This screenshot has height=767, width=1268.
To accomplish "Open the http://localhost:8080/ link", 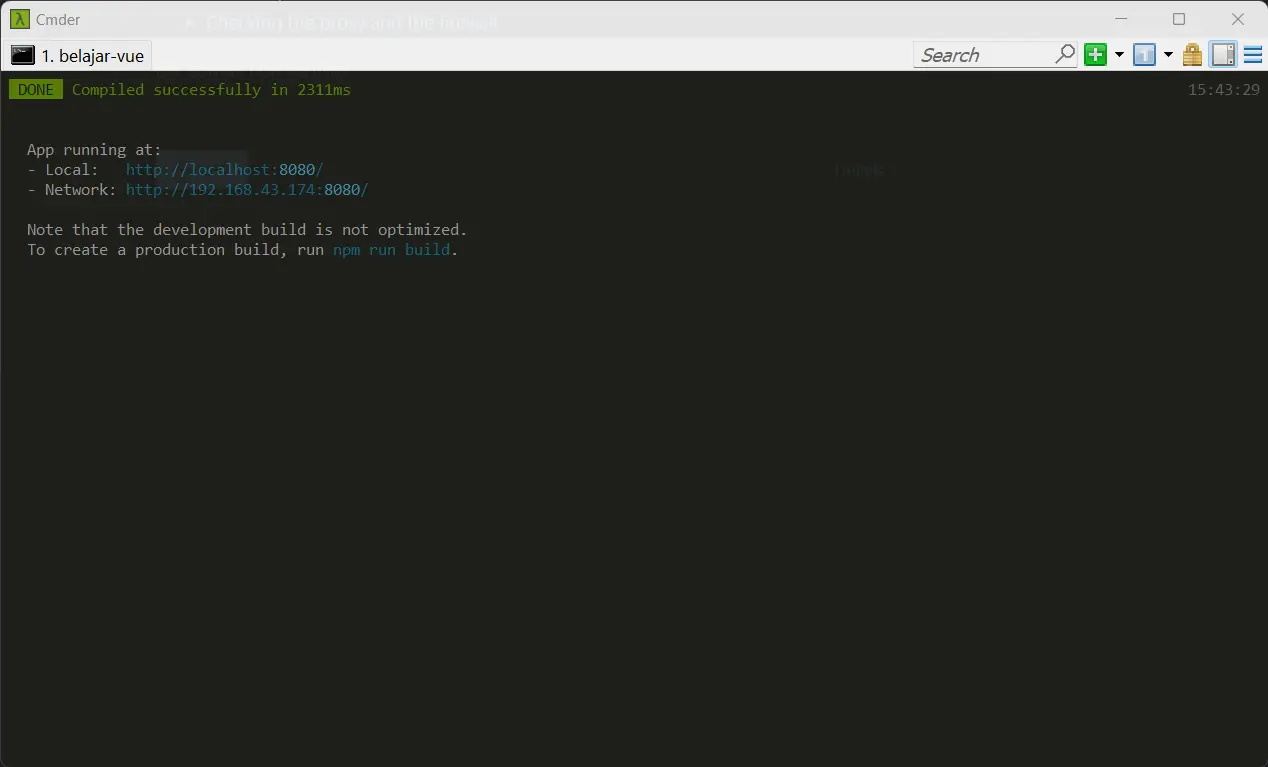I will tap(224, 170).
